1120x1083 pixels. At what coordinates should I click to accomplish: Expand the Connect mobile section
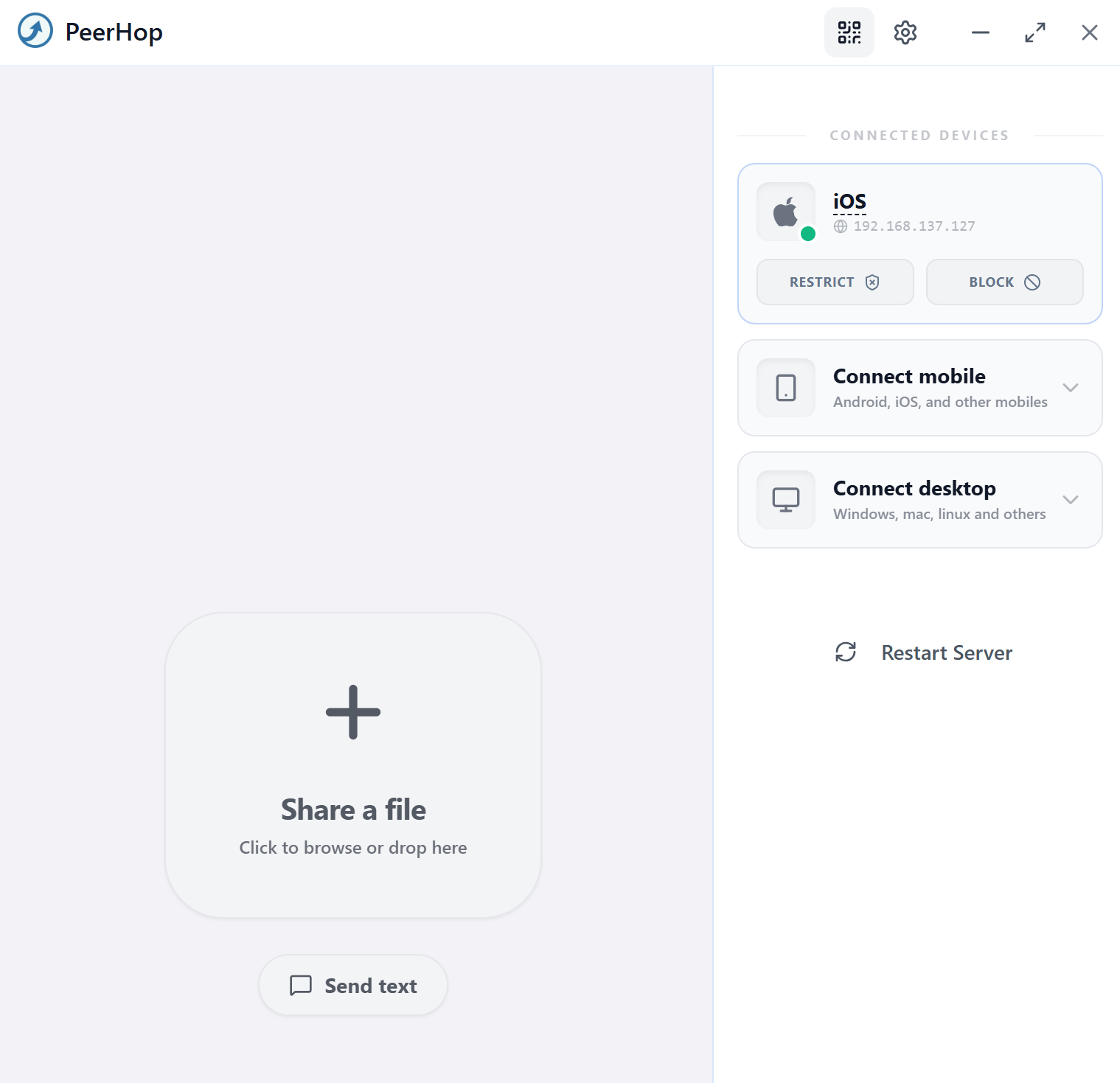point(1071,388)
